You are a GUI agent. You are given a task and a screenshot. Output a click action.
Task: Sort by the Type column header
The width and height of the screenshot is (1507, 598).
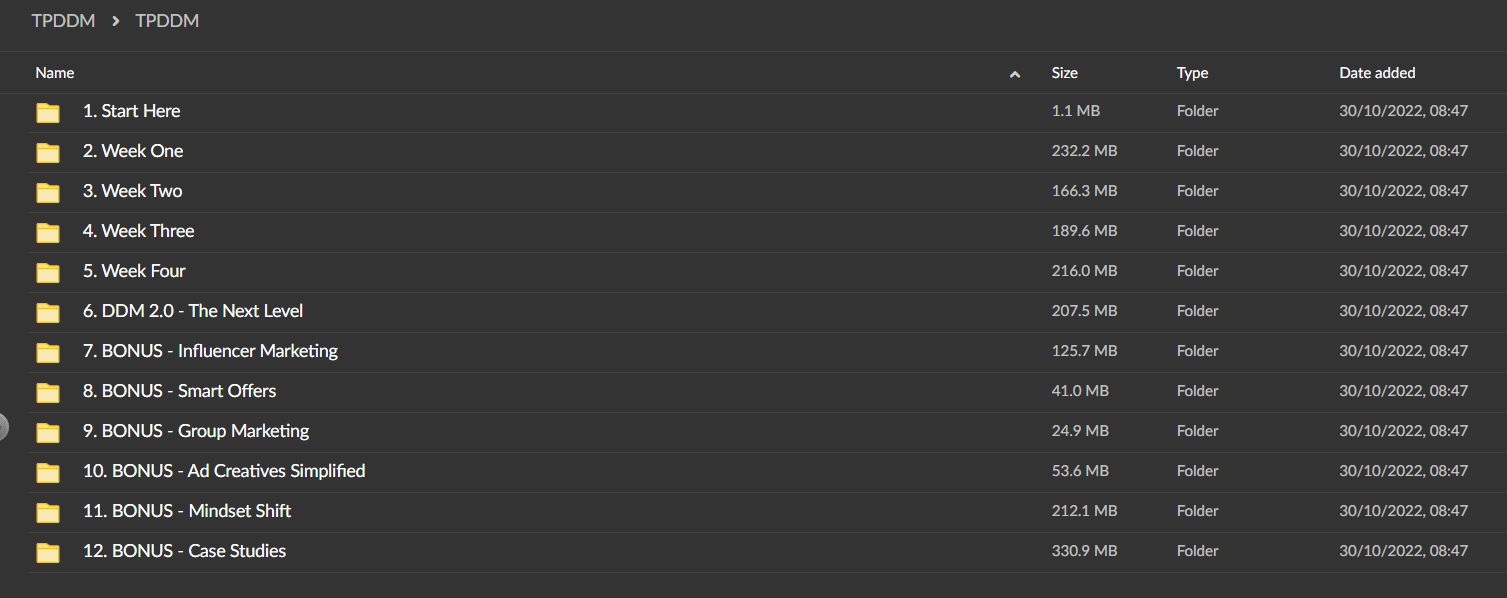[x=1192, y=73]
